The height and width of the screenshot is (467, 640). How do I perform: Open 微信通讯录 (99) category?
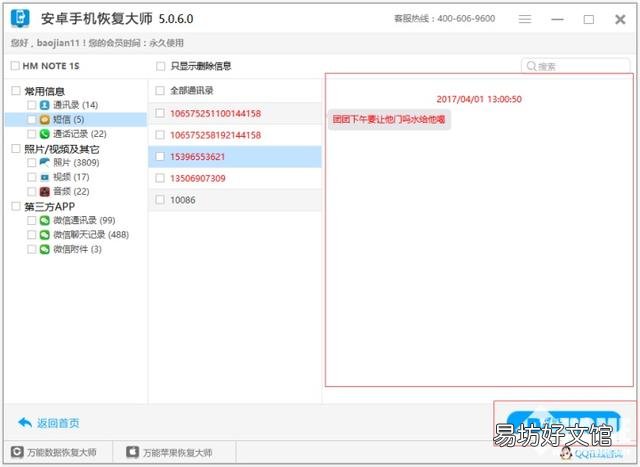pyautogui.click(x=84, y=220)
